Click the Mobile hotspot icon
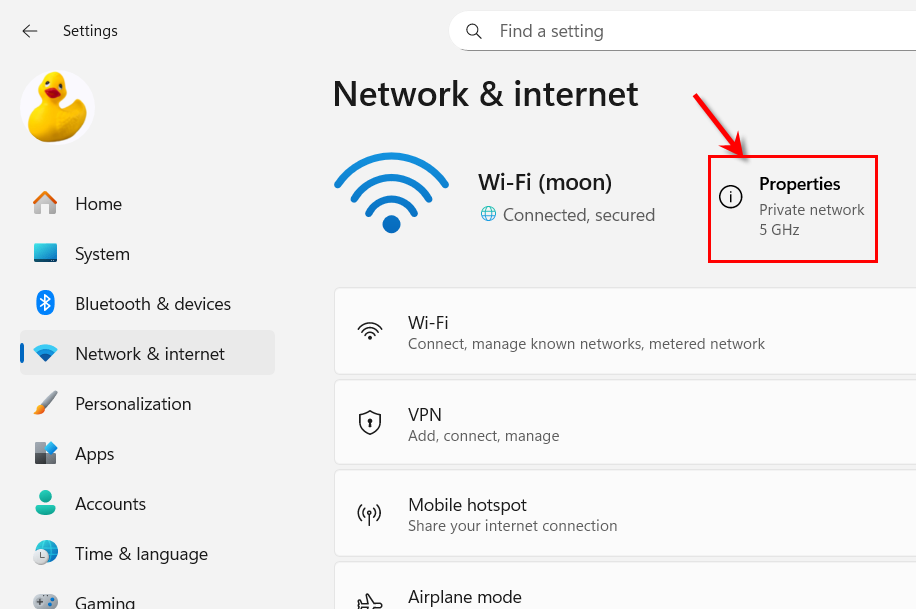This screenshot has height=609, width=916. pos(370,514)
